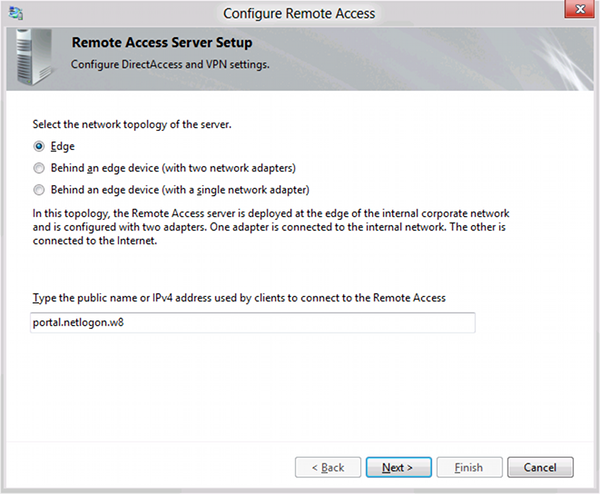
Task: Click the 'Configure Remote Access' window title
Action: coord(299,14)
